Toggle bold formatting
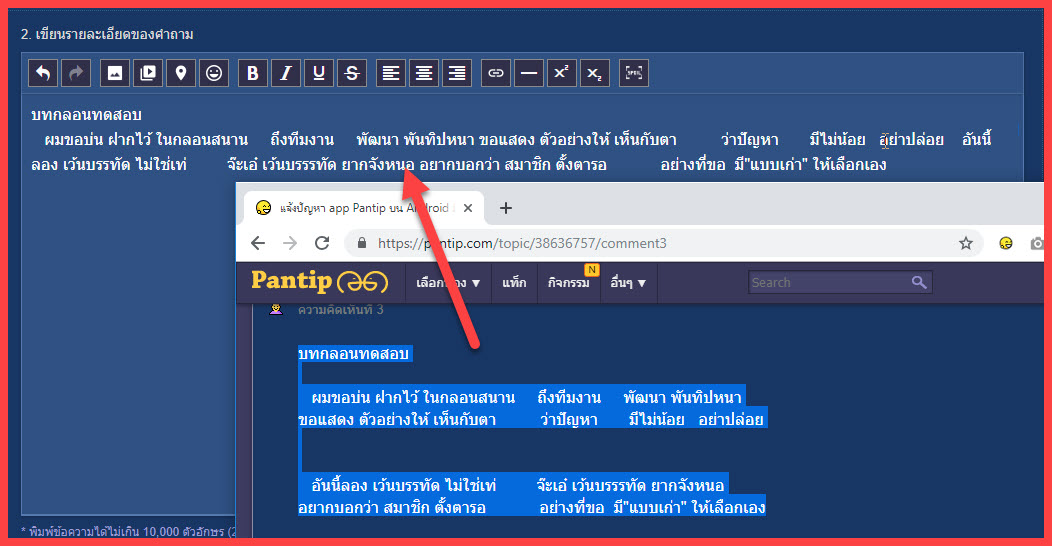The image size is (1052, 546). click(x=253, y=73)
